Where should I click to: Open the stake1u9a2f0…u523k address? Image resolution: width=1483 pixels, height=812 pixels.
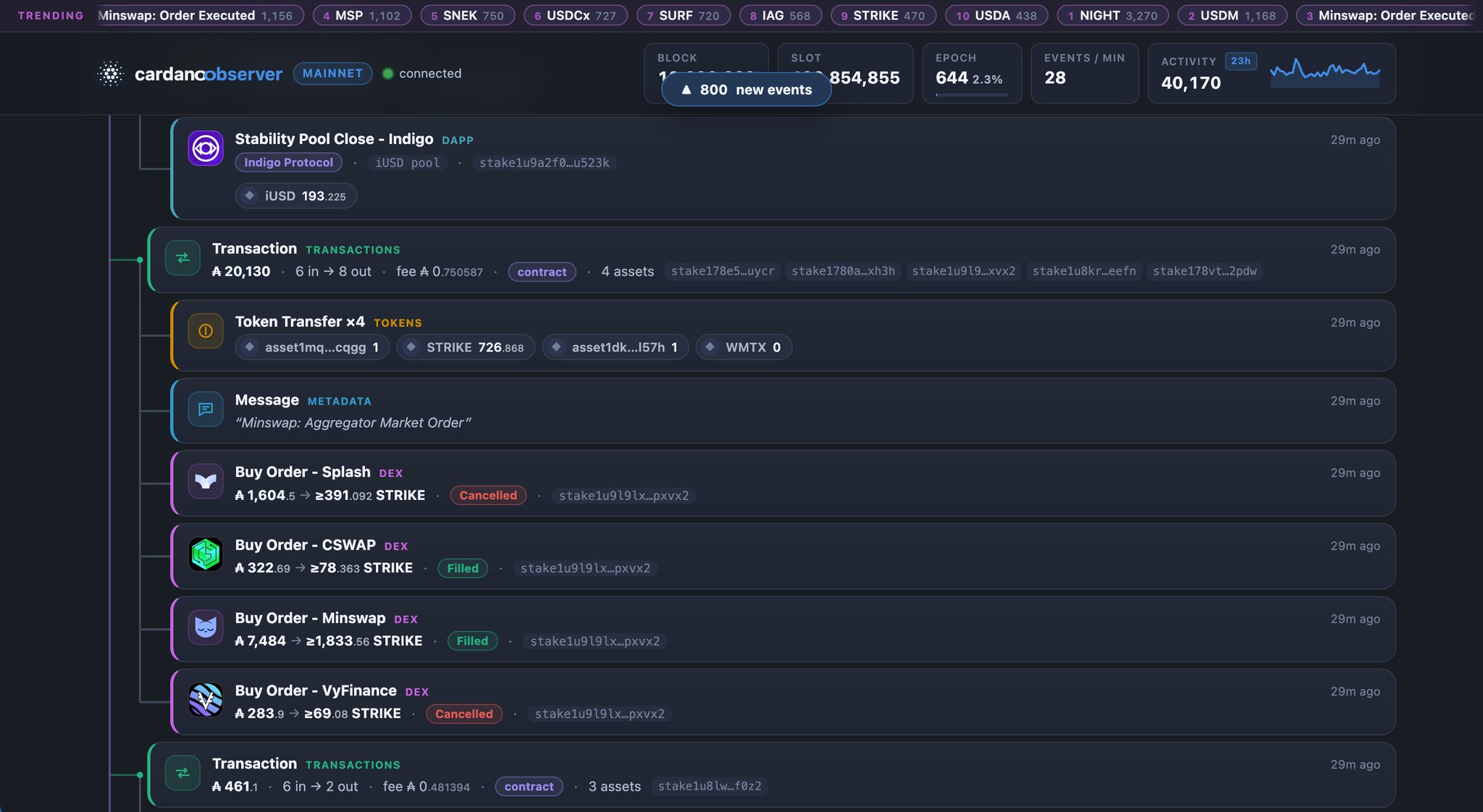545,163
